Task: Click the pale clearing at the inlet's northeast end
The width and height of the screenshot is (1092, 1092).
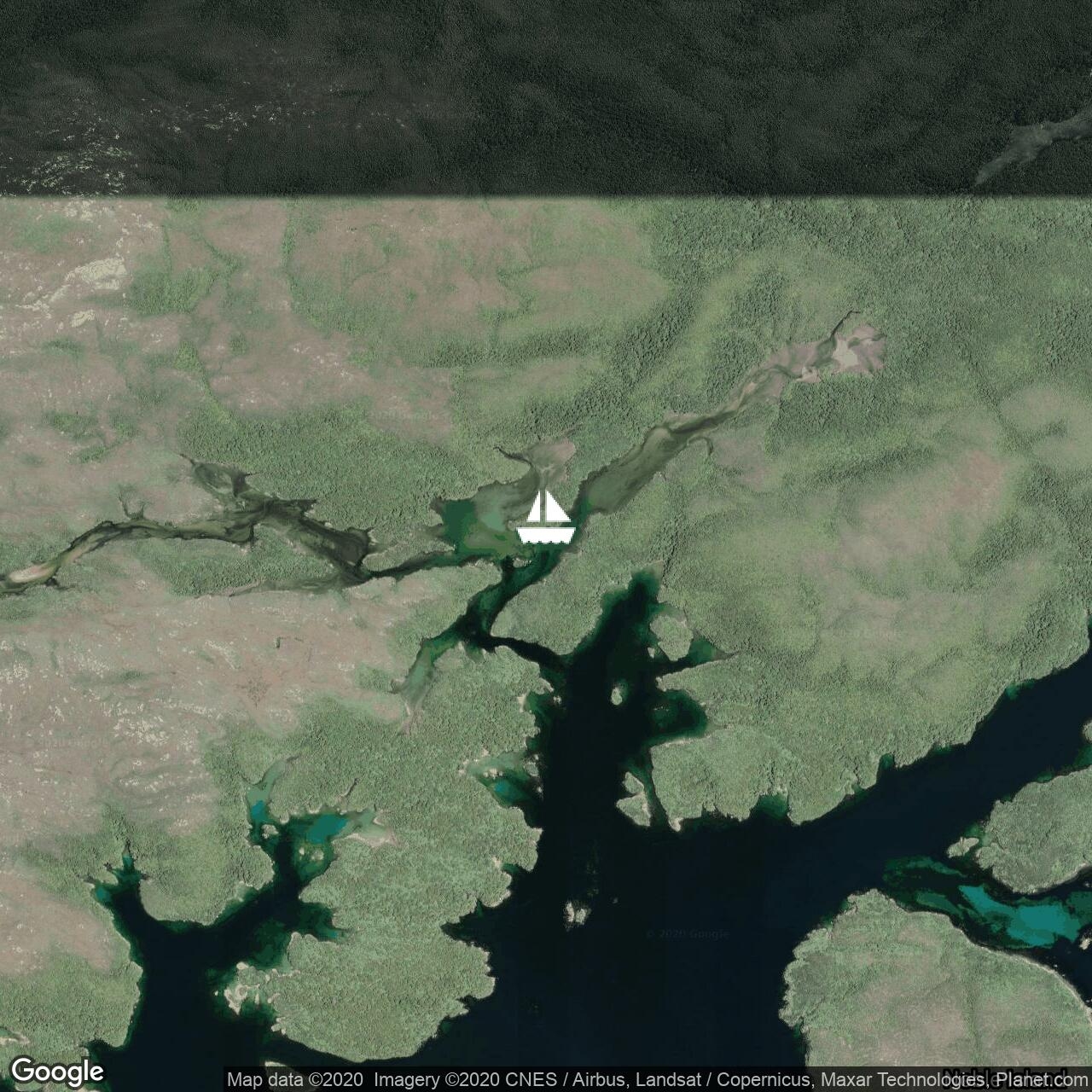Action: pyautogui.click(x=856, y=351)
